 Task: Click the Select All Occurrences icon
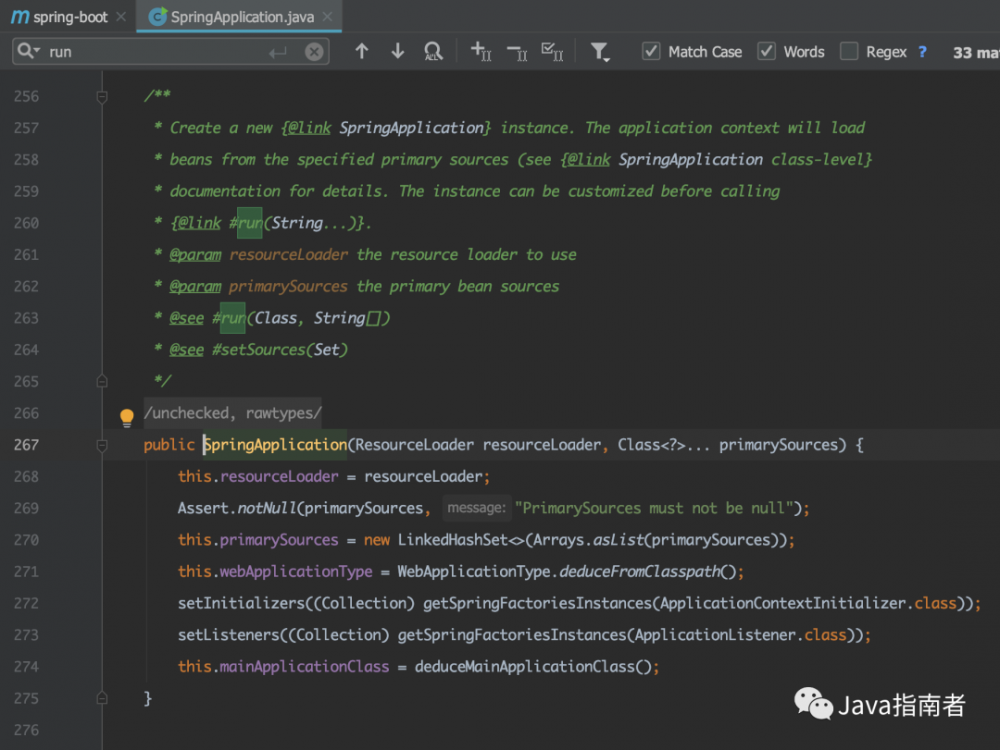[553, 51]
